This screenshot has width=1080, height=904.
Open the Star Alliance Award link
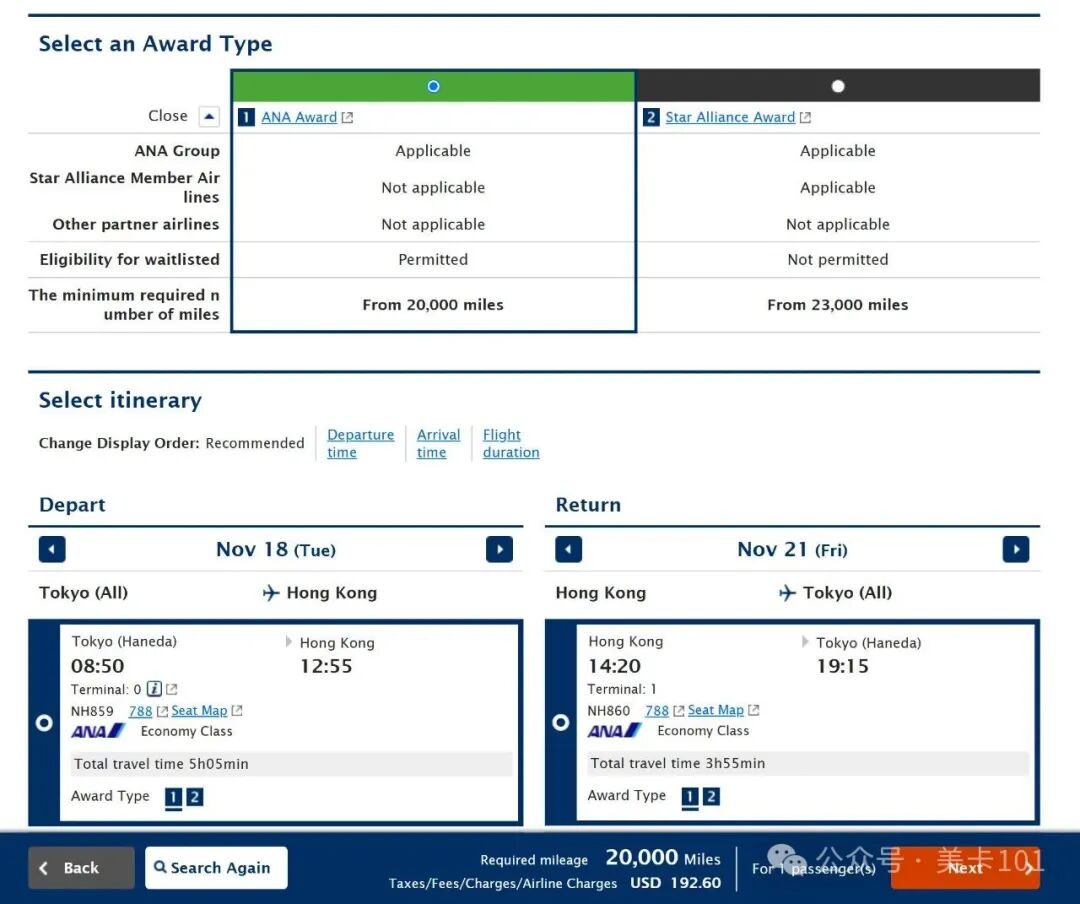pyautogui.click(x=730, y=117)
